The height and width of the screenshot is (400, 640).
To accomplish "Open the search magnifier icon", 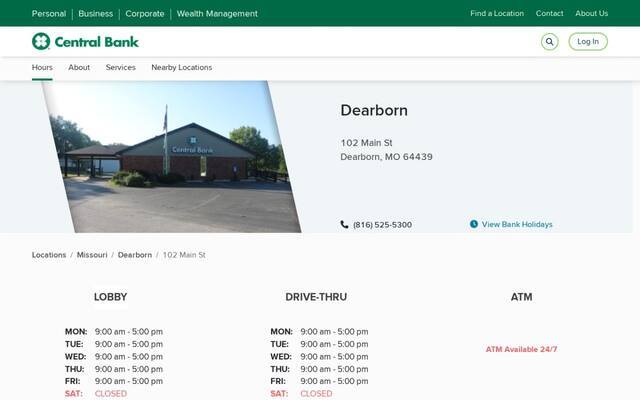I will tap(549, 42).
